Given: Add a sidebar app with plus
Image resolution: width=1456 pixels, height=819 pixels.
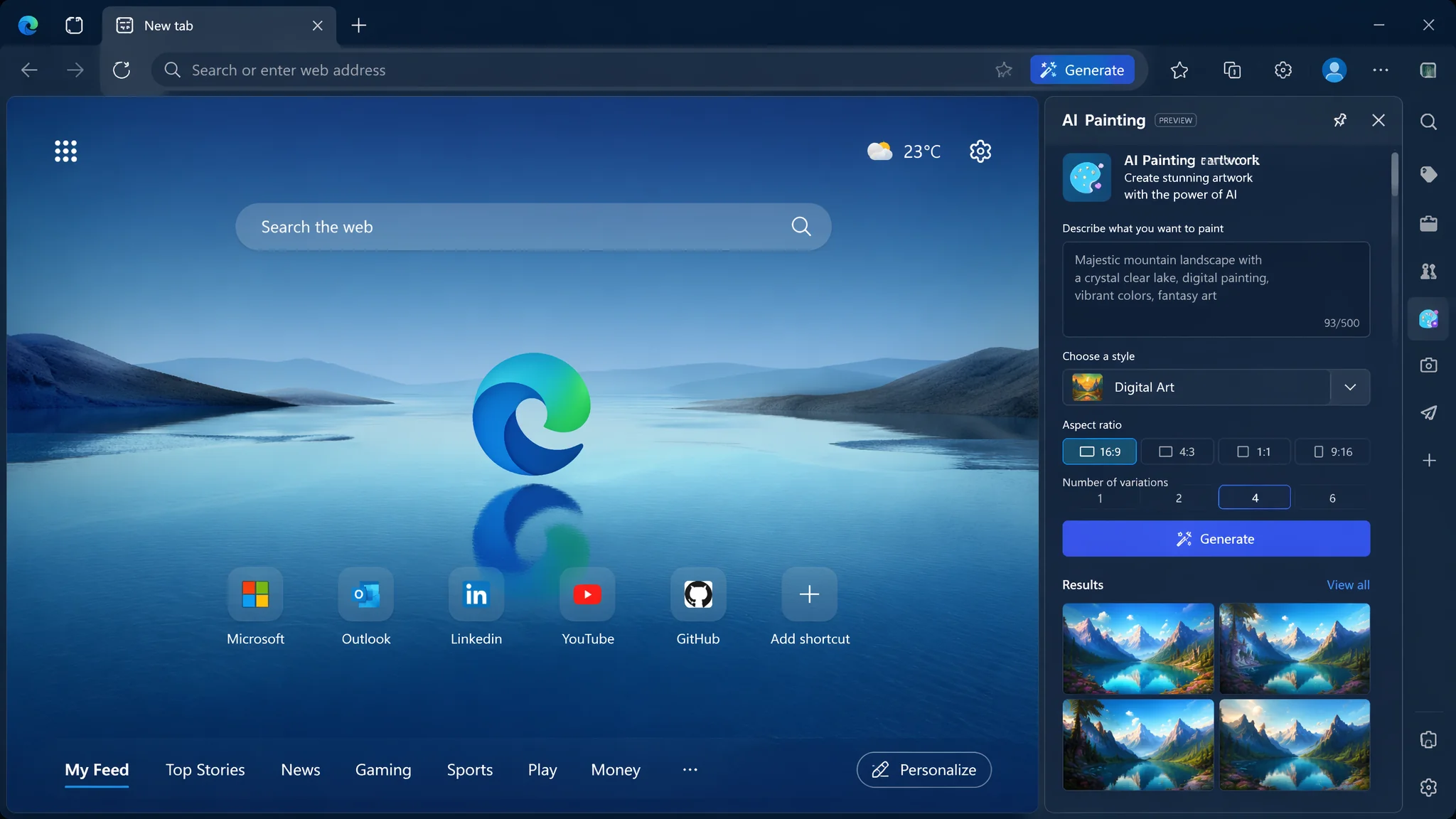Looking at the screenshot, I should click(1429, 460).
